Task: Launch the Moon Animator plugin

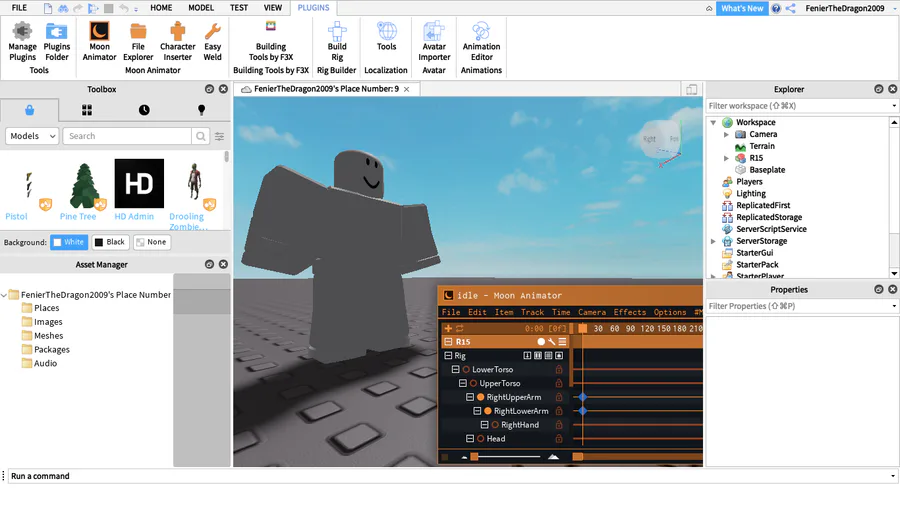Action: pyautogui.click(x=99, y=41)
